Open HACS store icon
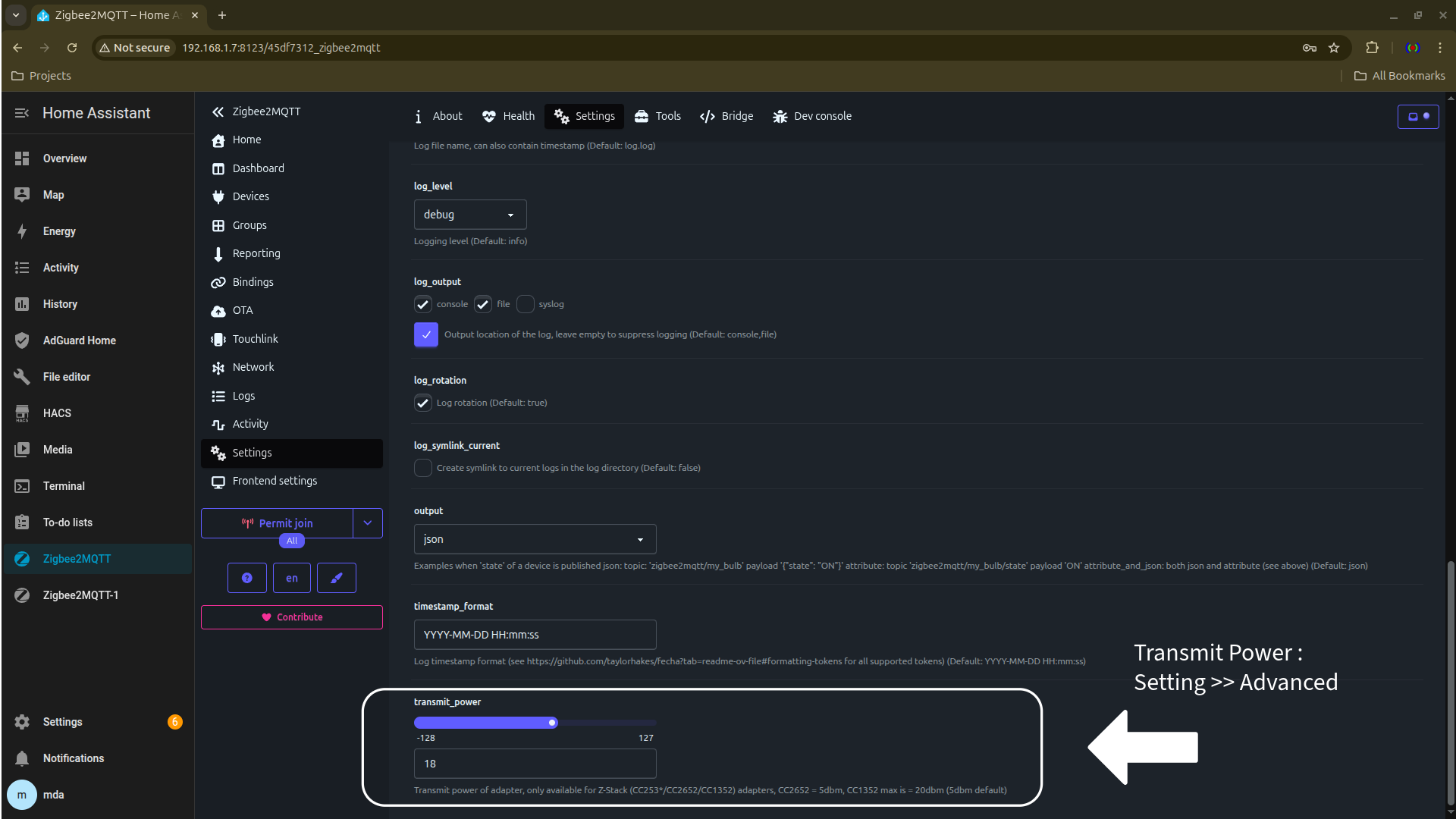This screenshot has height=819, width=1456. click(22, 413)
